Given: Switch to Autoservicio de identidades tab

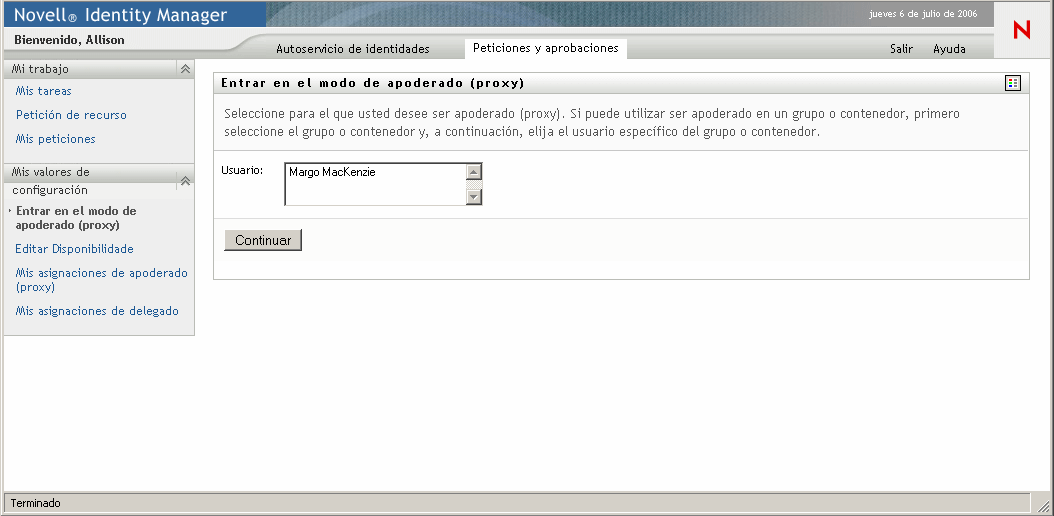Looking at the screenshot, I should point(353,49).
